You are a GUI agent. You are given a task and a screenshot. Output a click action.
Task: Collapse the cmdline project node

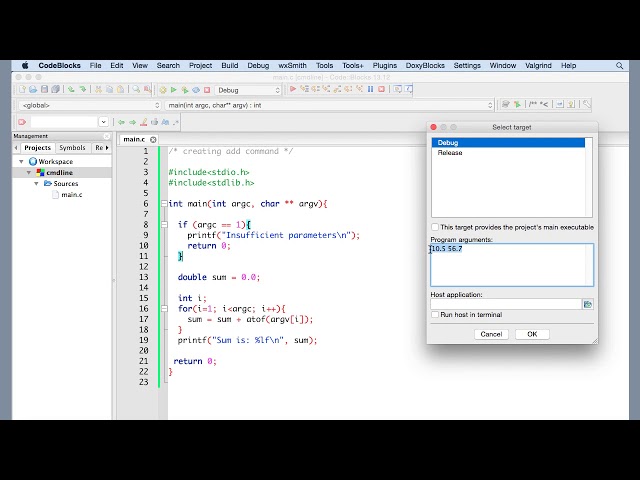pyautogui.click(x=29, y=173)
